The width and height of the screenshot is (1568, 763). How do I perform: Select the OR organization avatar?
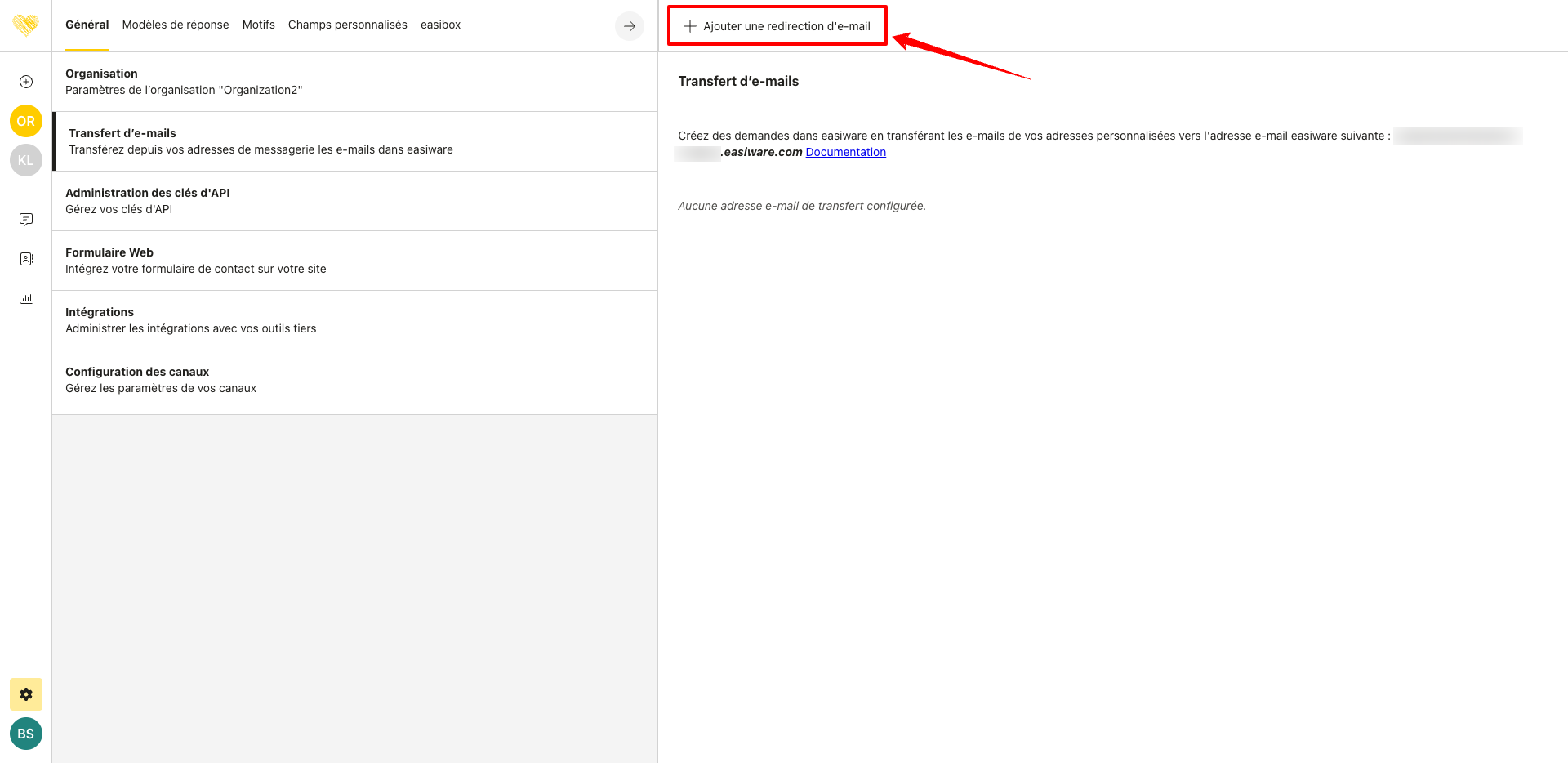point(26,121)
